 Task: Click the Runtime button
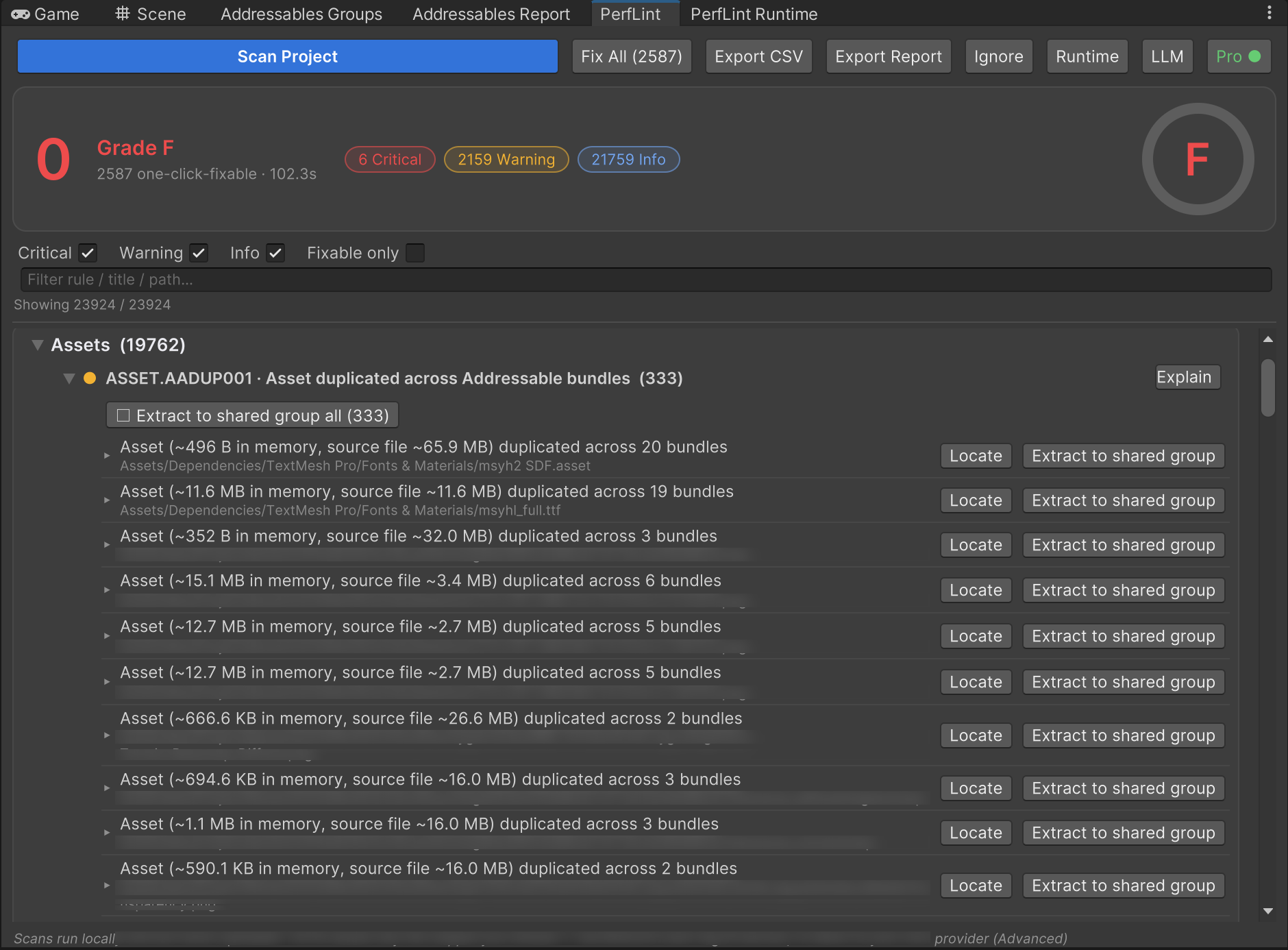pos(1087,56)
